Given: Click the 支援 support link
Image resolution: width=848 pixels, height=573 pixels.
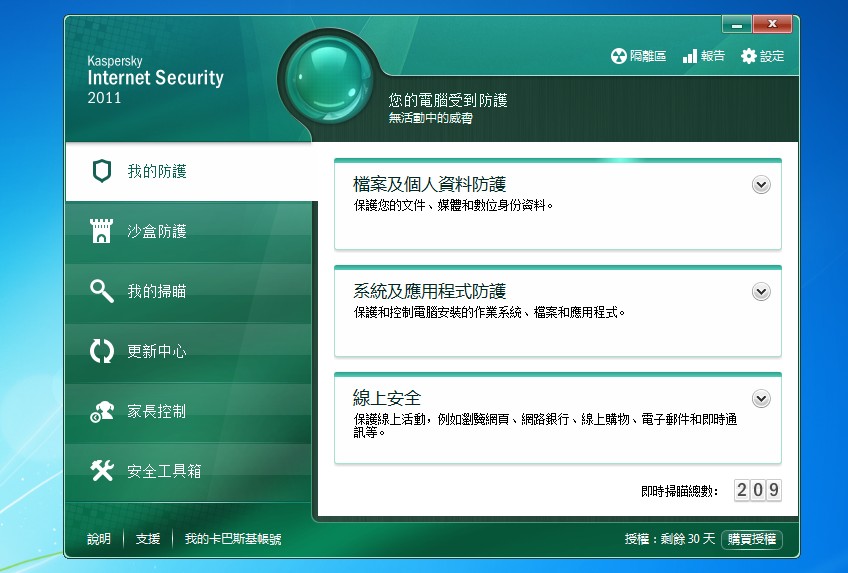Looking at the screenshot, I should (148, 538).
